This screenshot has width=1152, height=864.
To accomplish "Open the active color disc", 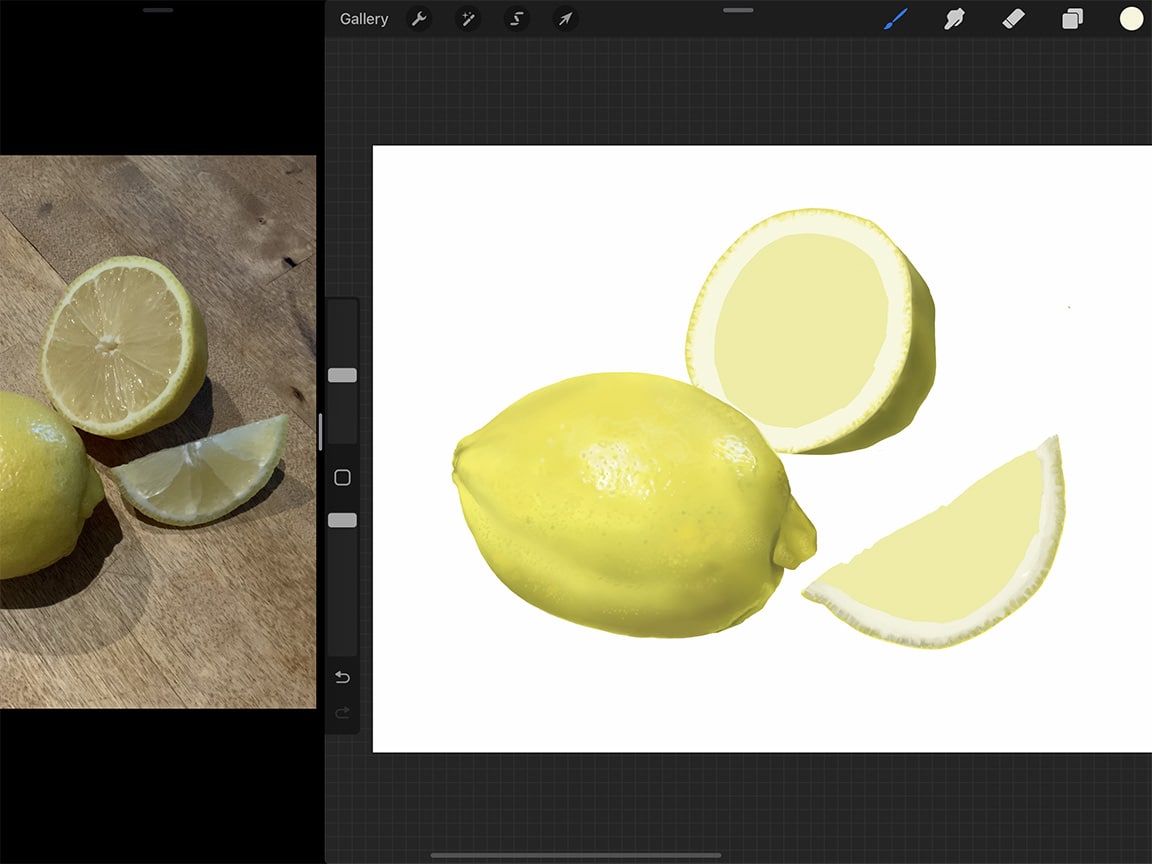I will tap(1130, 18).
